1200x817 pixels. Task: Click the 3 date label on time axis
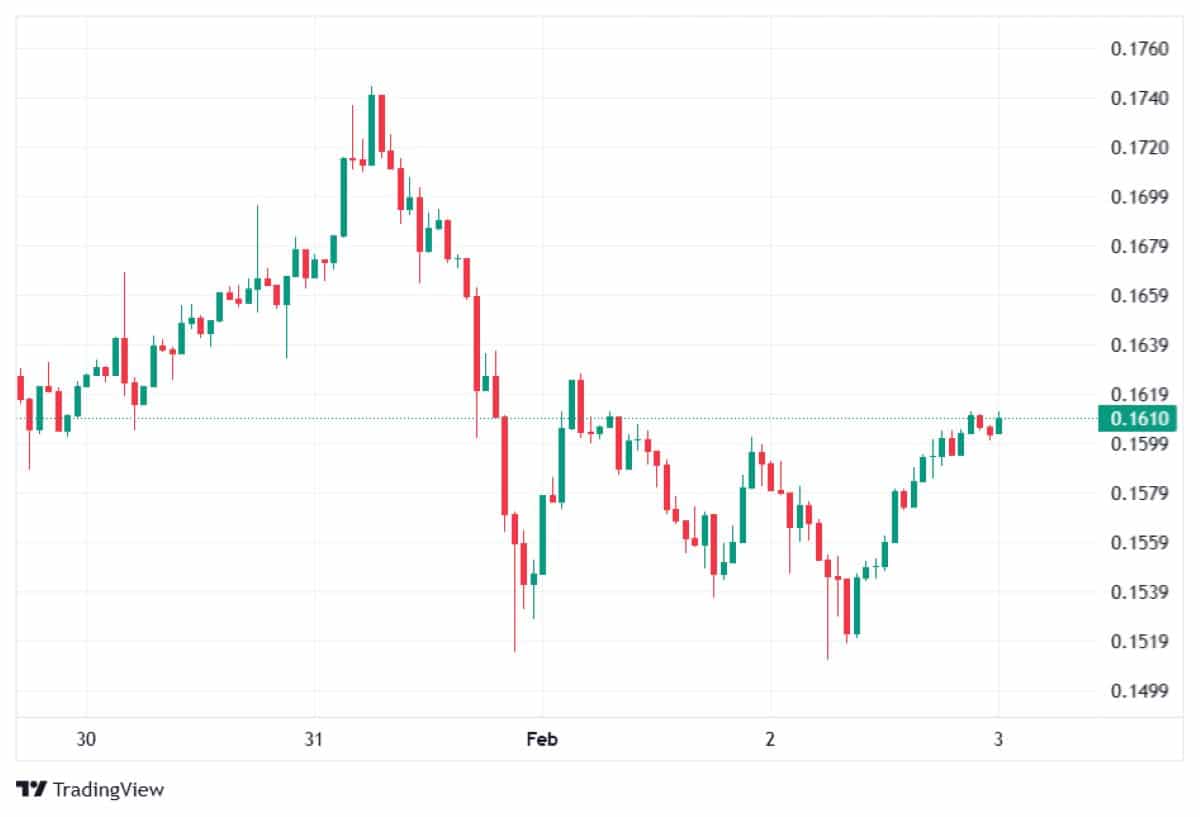[x=998, y=740]
